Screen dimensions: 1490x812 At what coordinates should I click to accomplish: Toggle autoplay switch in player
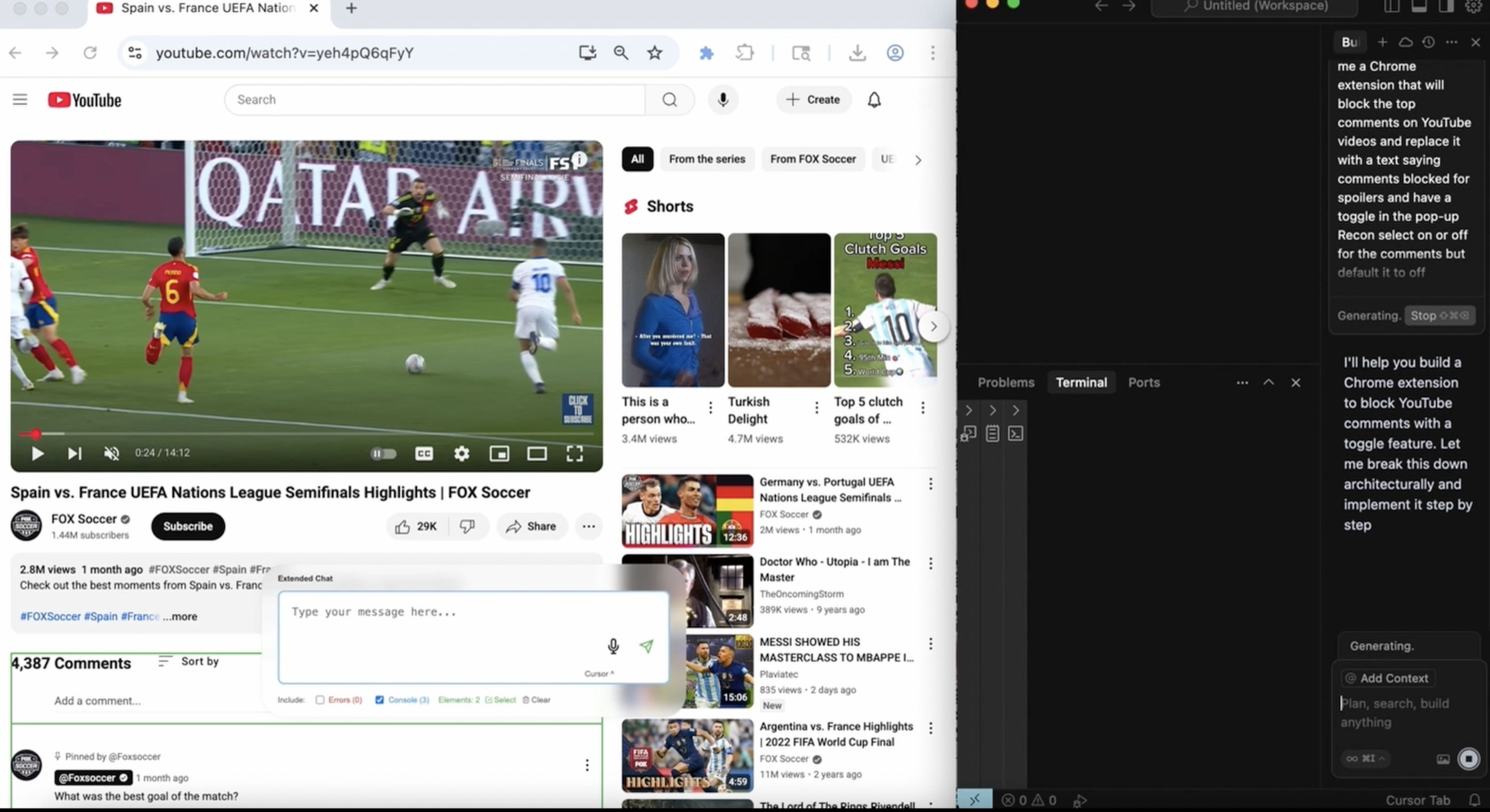pyautogui.click(x=383, y=453)
